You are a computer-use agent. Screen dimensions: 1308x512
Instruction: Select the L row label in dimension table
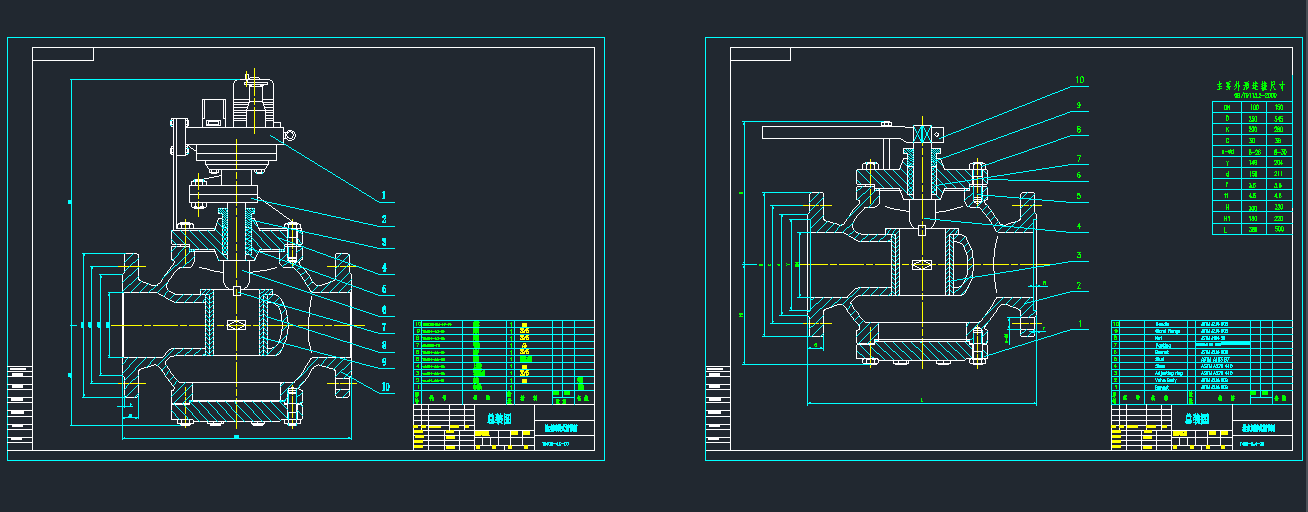click(1226, 230)
